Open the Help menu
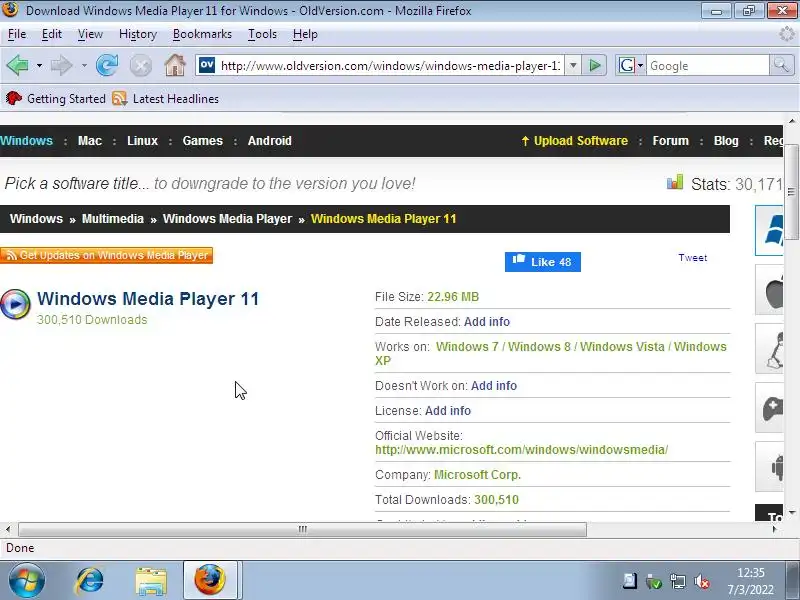Viewport: 800px width, 600px height. [305, 34]
